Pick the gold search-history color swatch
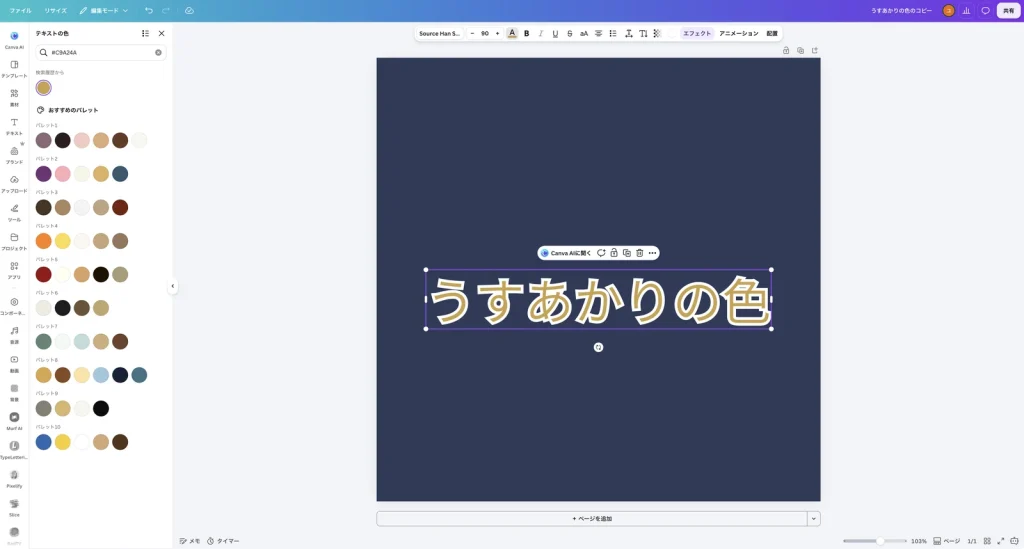 click(44, 87)
